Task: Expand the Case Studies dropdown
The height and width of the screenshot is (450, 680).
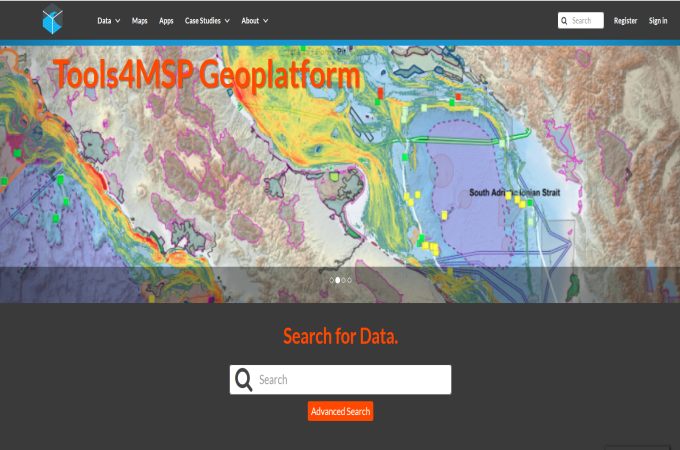Action: pyautogui.click(x=207, y=20)
